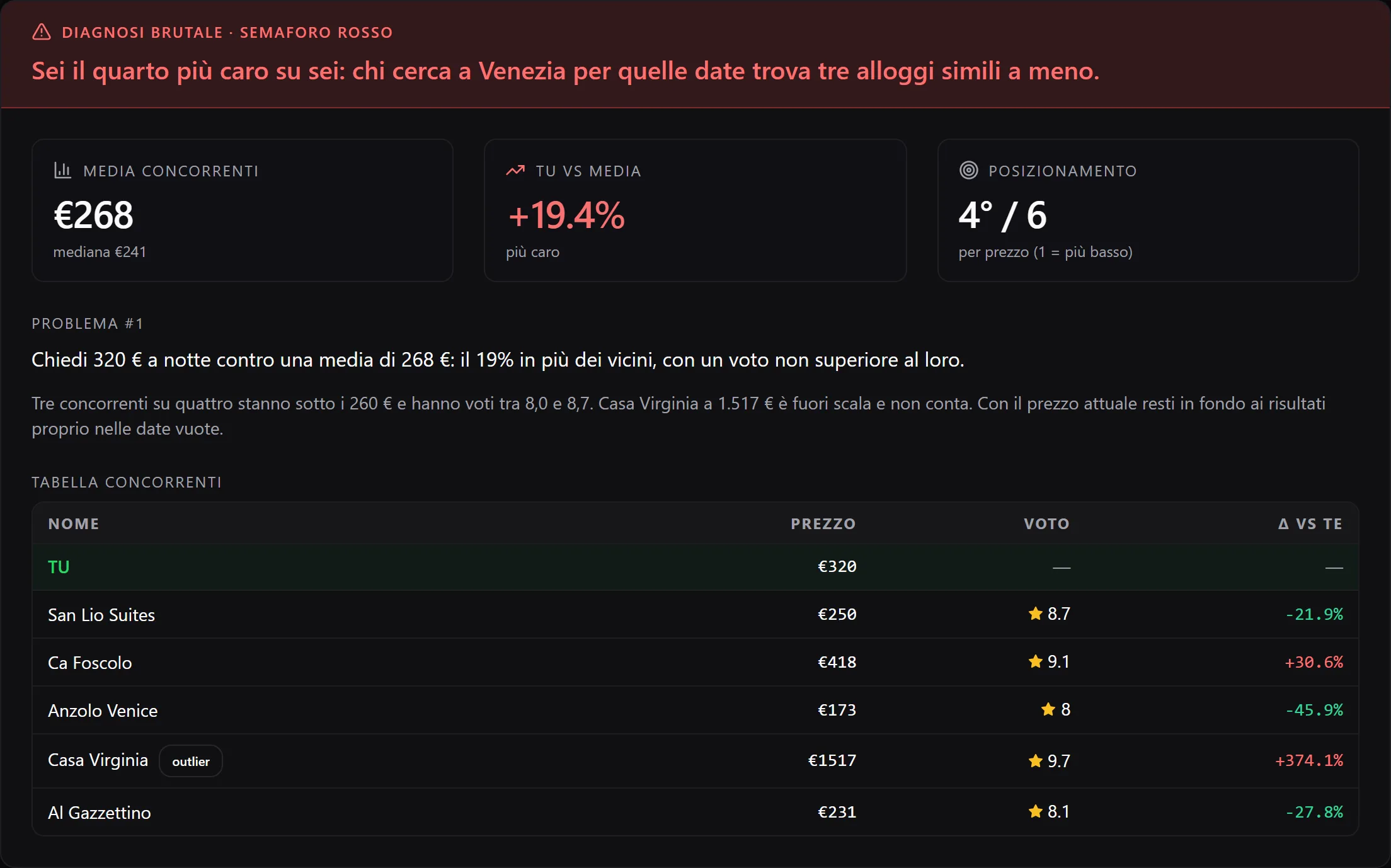Click the NOME column header
Screen dimensions: 1391x868
point(74,523)
